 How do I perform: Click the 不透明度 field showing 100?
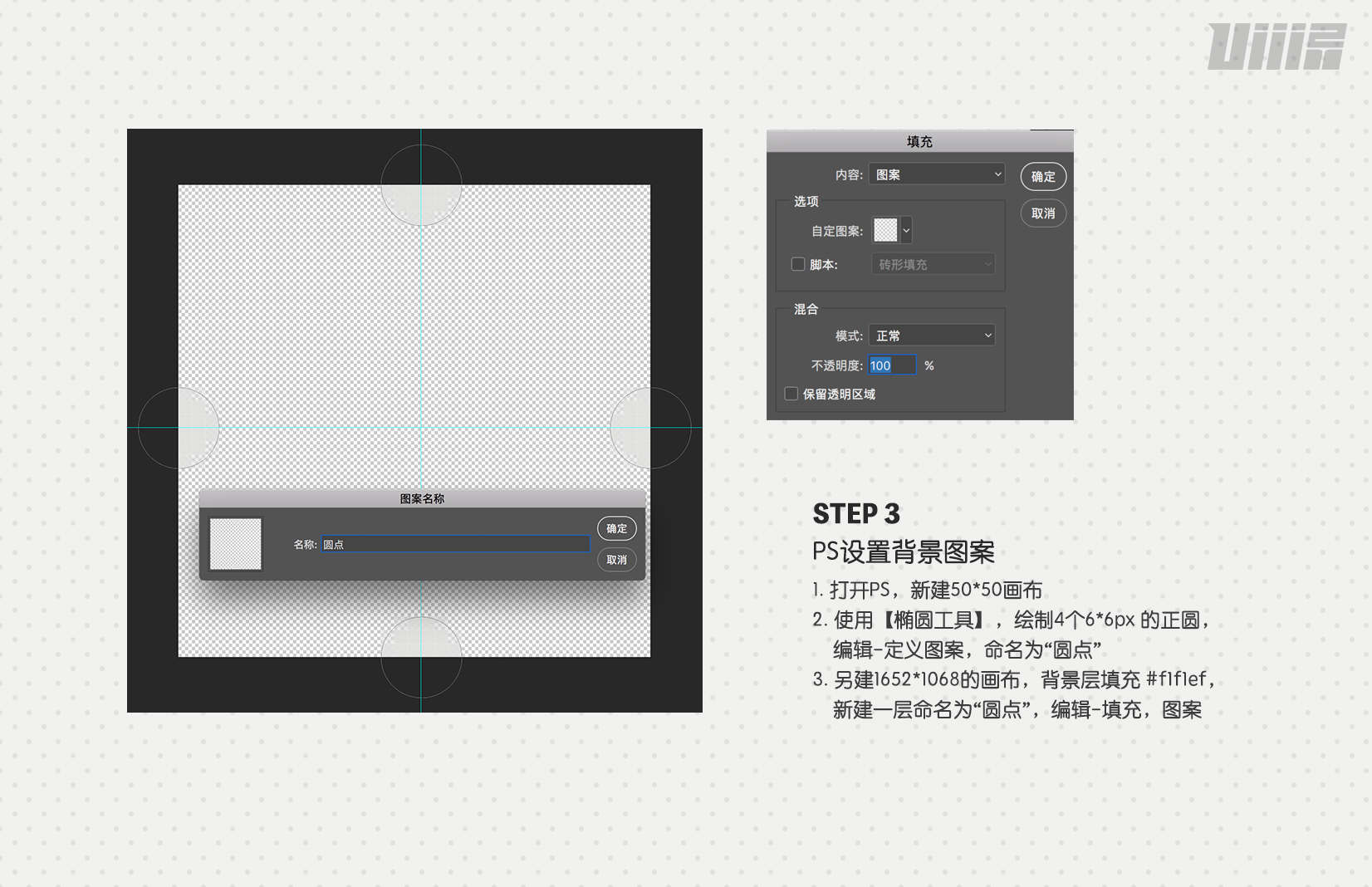tap(892, 365)
